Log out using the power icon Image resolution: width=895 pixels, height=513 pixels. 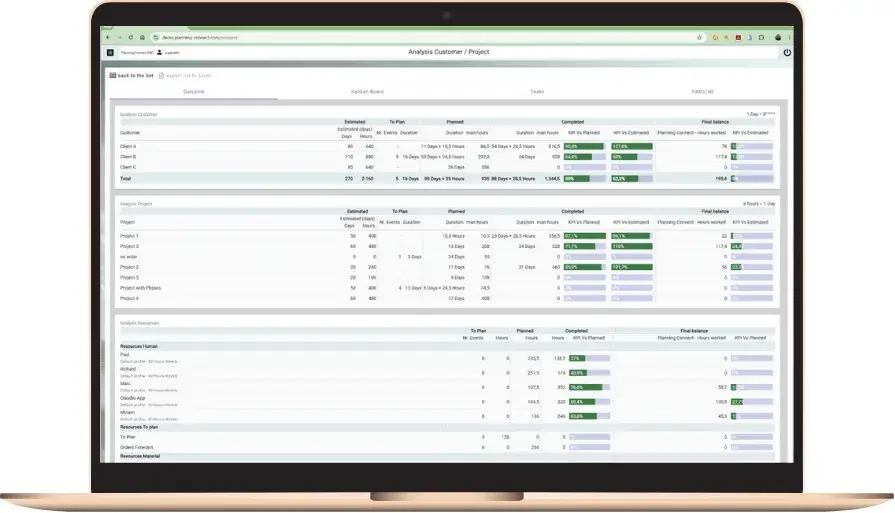tap(787, 52)
